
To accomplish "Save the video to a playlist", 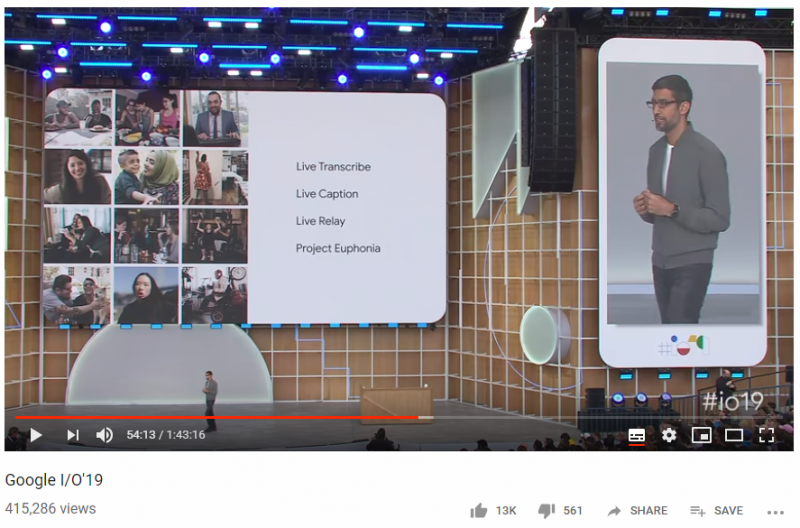I will (716, 511).
